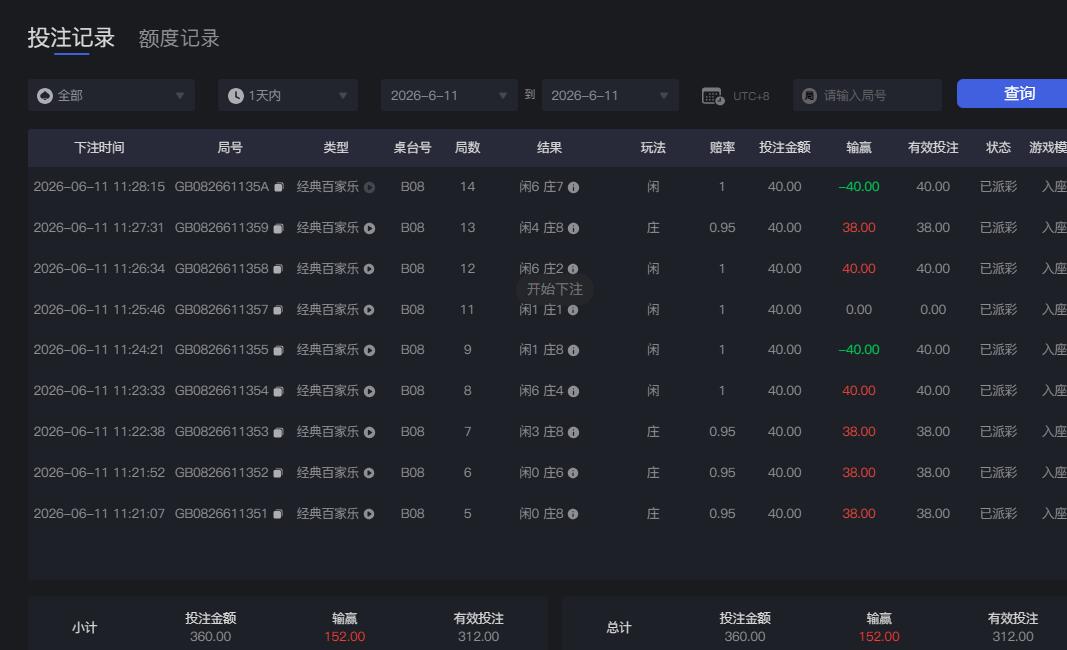Play replay for round 5 at 11:21:07
The height and width of the screenshot is (650, 1067).
pyautogui.click(x=369, y=514)
